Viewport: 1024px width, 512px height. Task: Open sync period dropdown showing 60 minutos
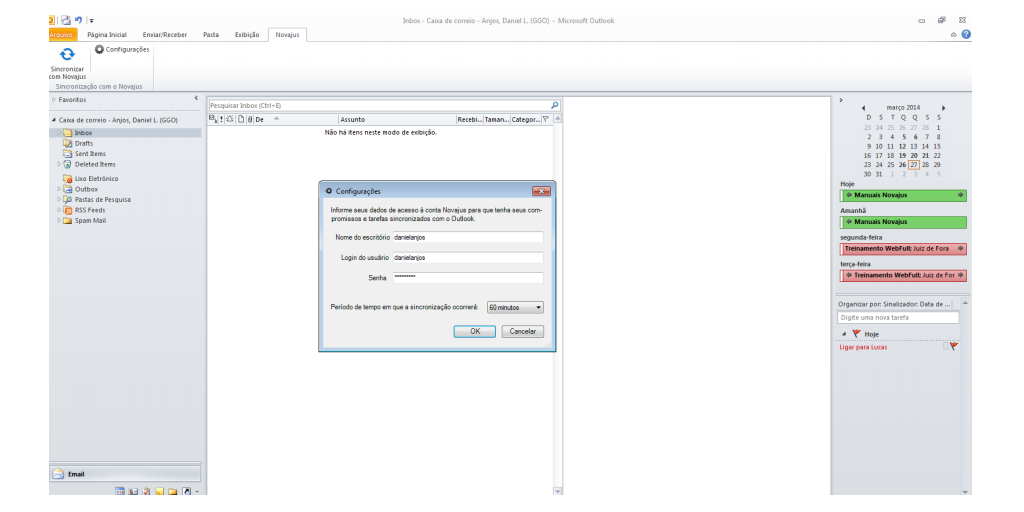click(515, 307)
